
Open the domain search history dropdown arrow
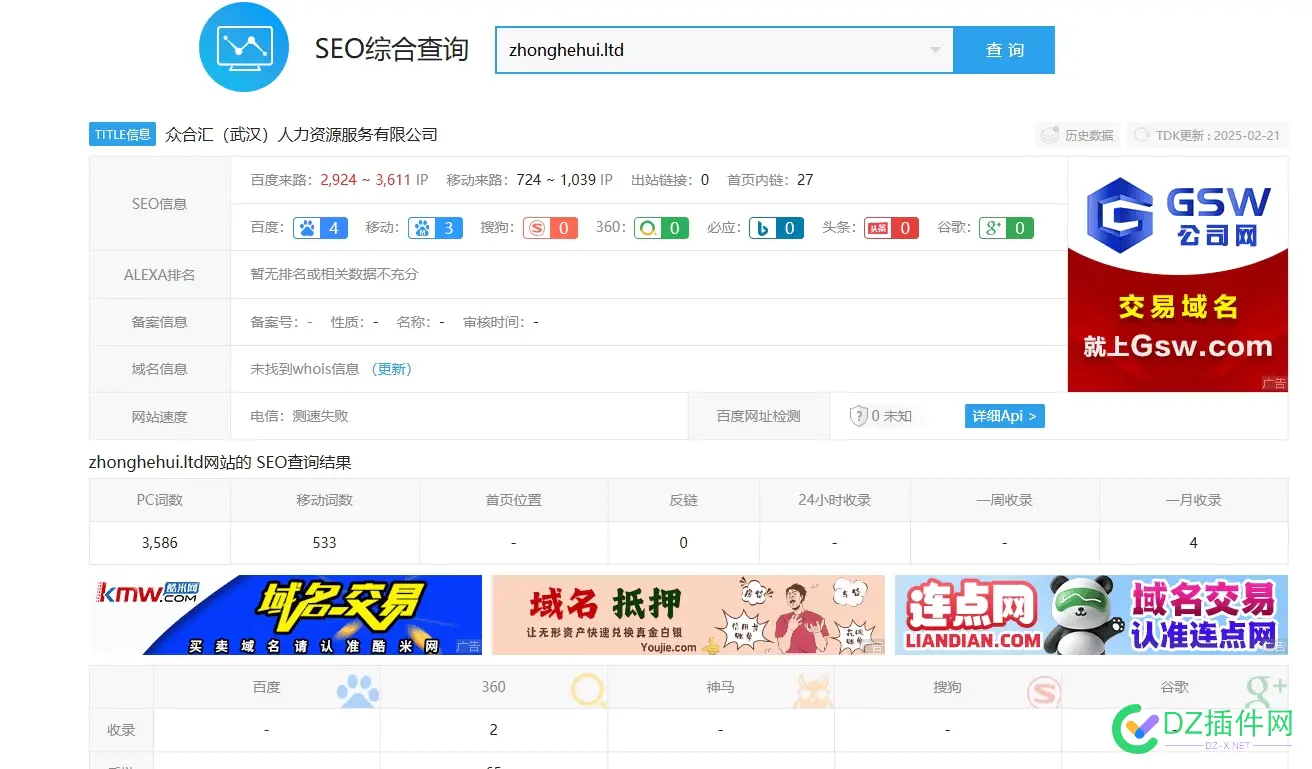[936, 50]
